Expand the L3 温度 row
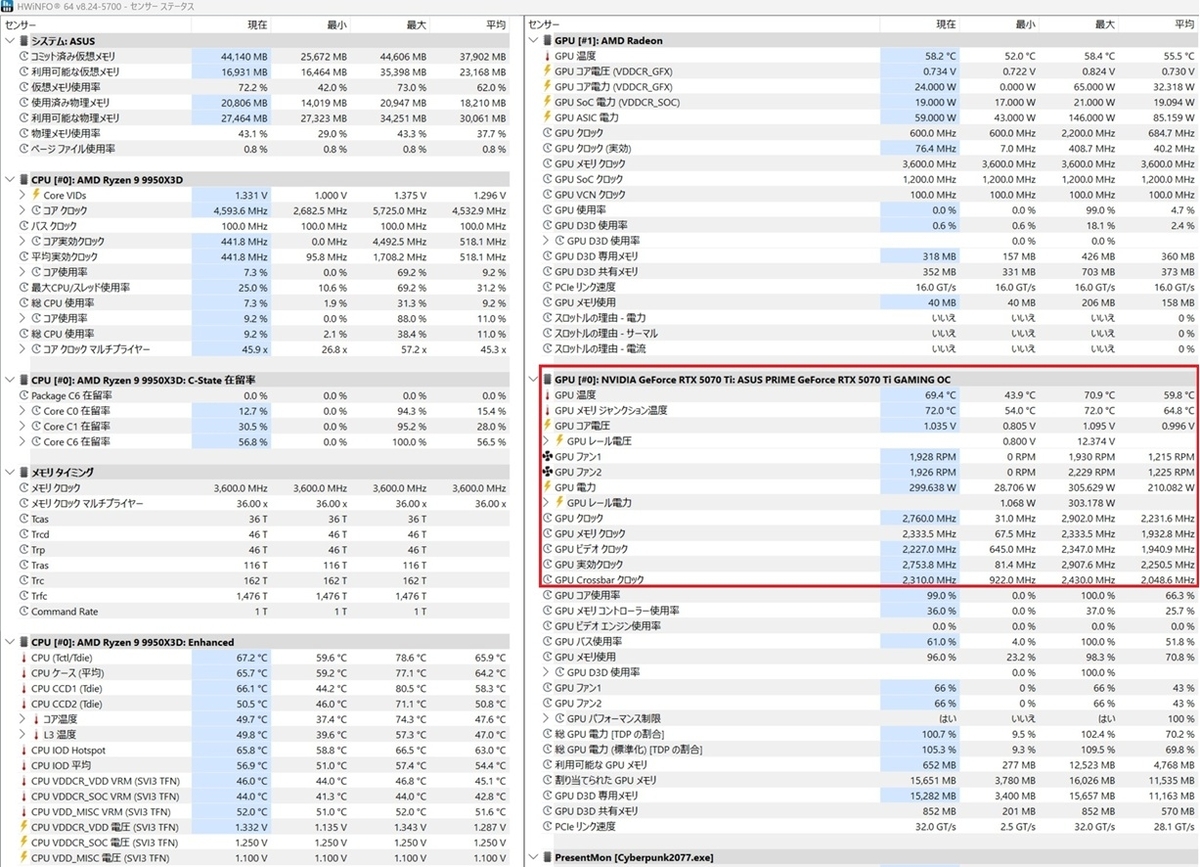This screenshot has width=1200, height=867. (22, 735)
